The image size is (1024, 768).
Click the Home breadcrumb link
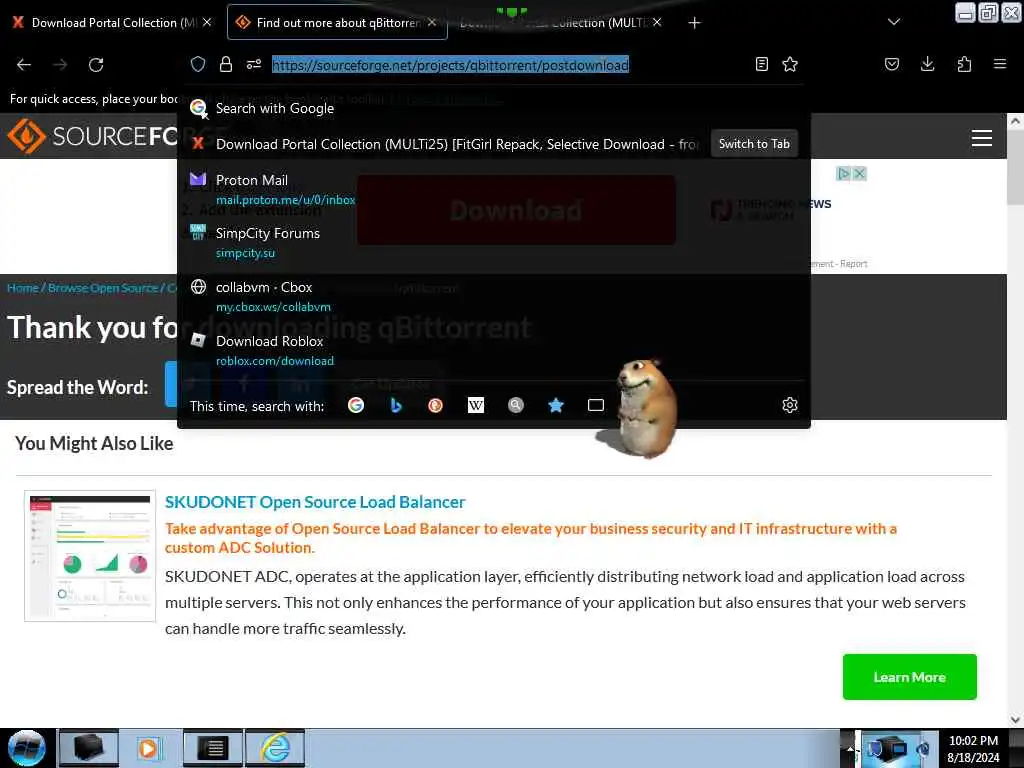point(23,288)
